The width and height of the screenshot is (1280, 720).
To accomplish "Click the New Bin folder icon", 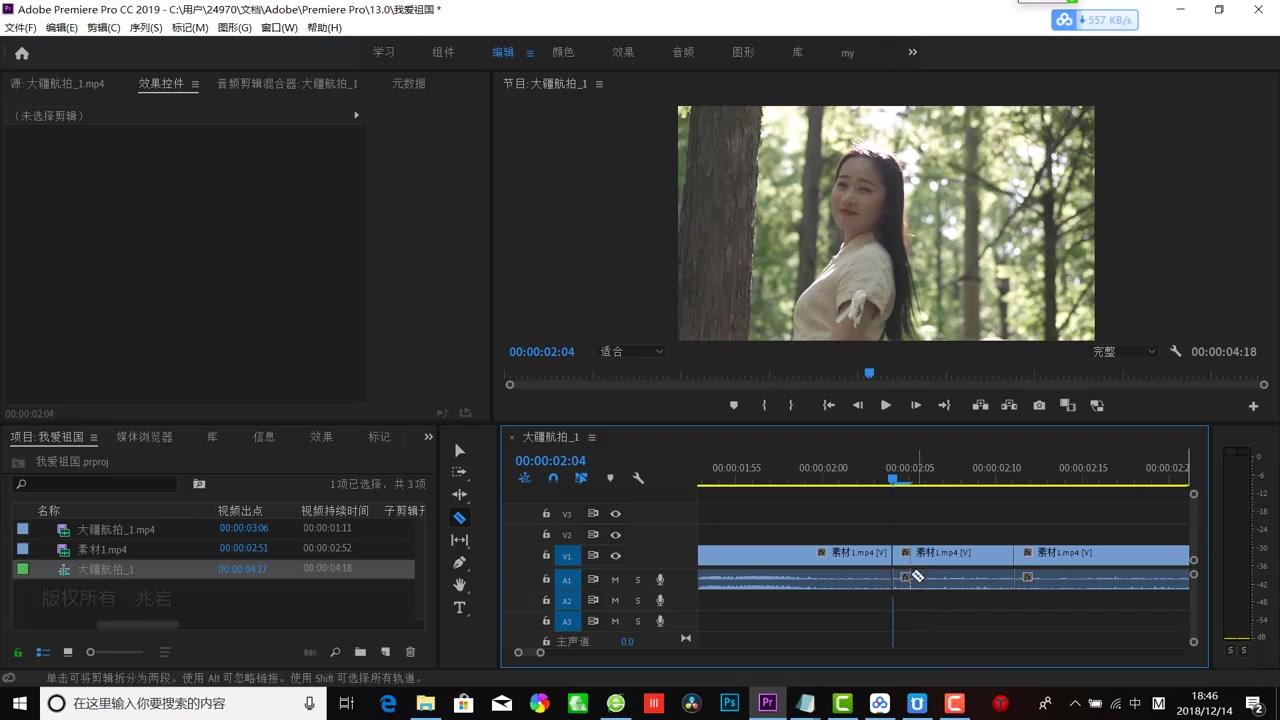I will pos(360,652).
